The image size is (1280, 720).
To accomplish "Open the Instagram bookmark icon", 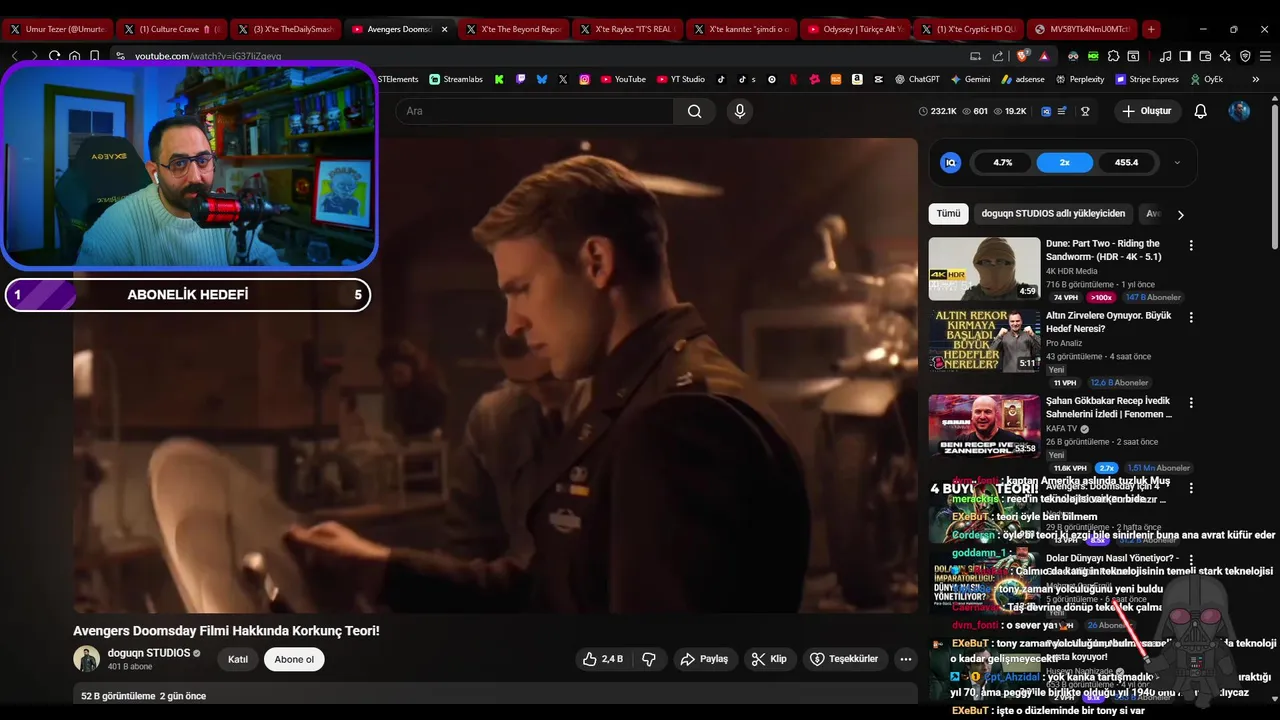I will 585,79.
